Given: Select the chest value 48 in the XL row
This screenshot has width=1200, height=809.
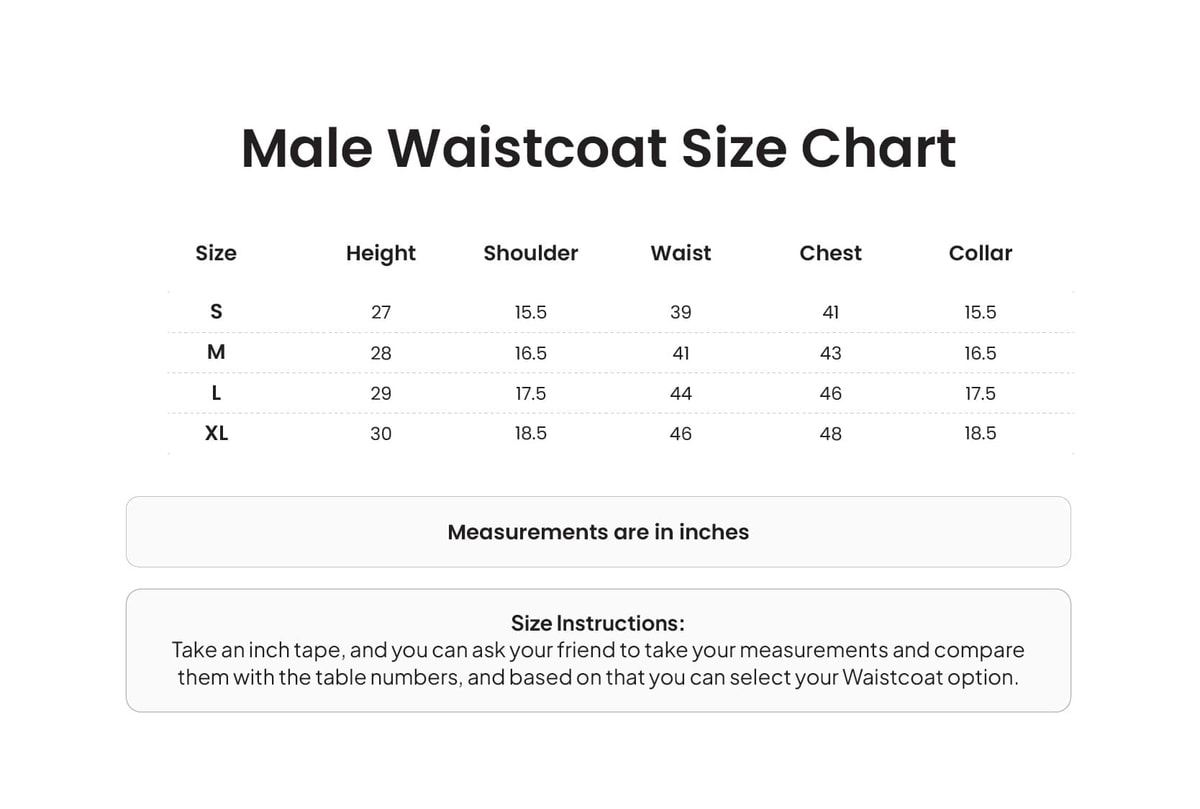Looking at the screenshot, I should 831,434.
